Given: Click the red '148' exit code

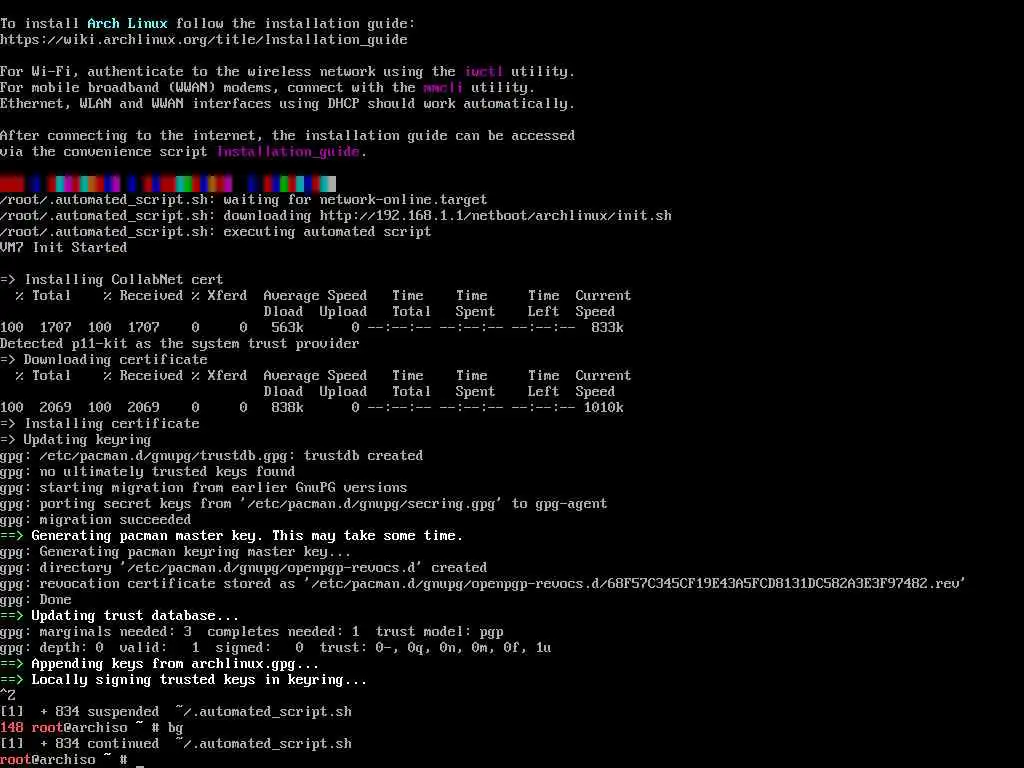Looking at the screenshot, I should point(12,728).
